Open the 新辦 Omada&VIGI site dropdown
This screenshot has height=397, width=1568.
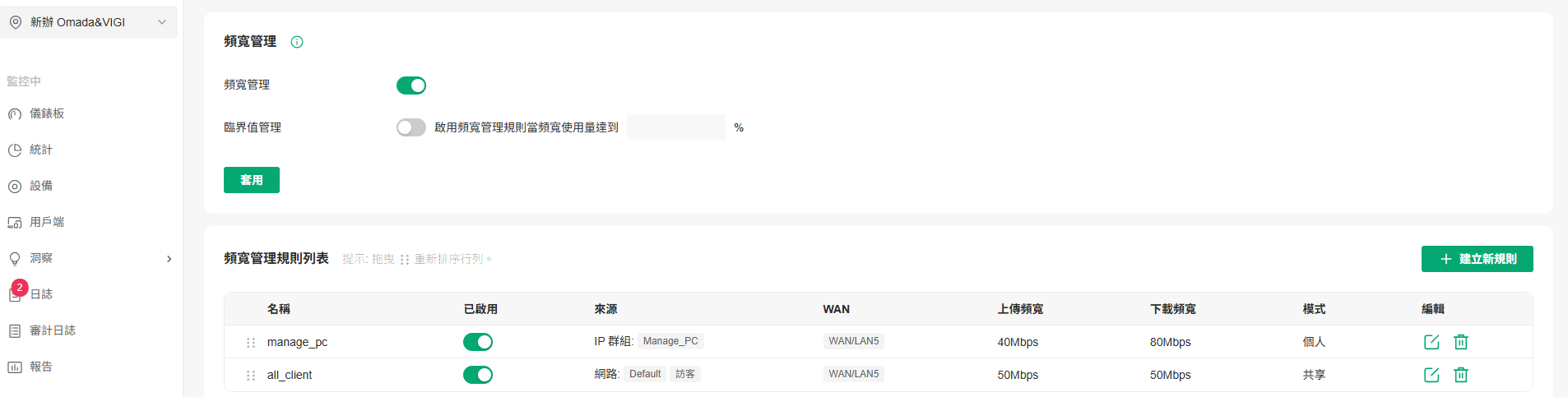(89, 22)
